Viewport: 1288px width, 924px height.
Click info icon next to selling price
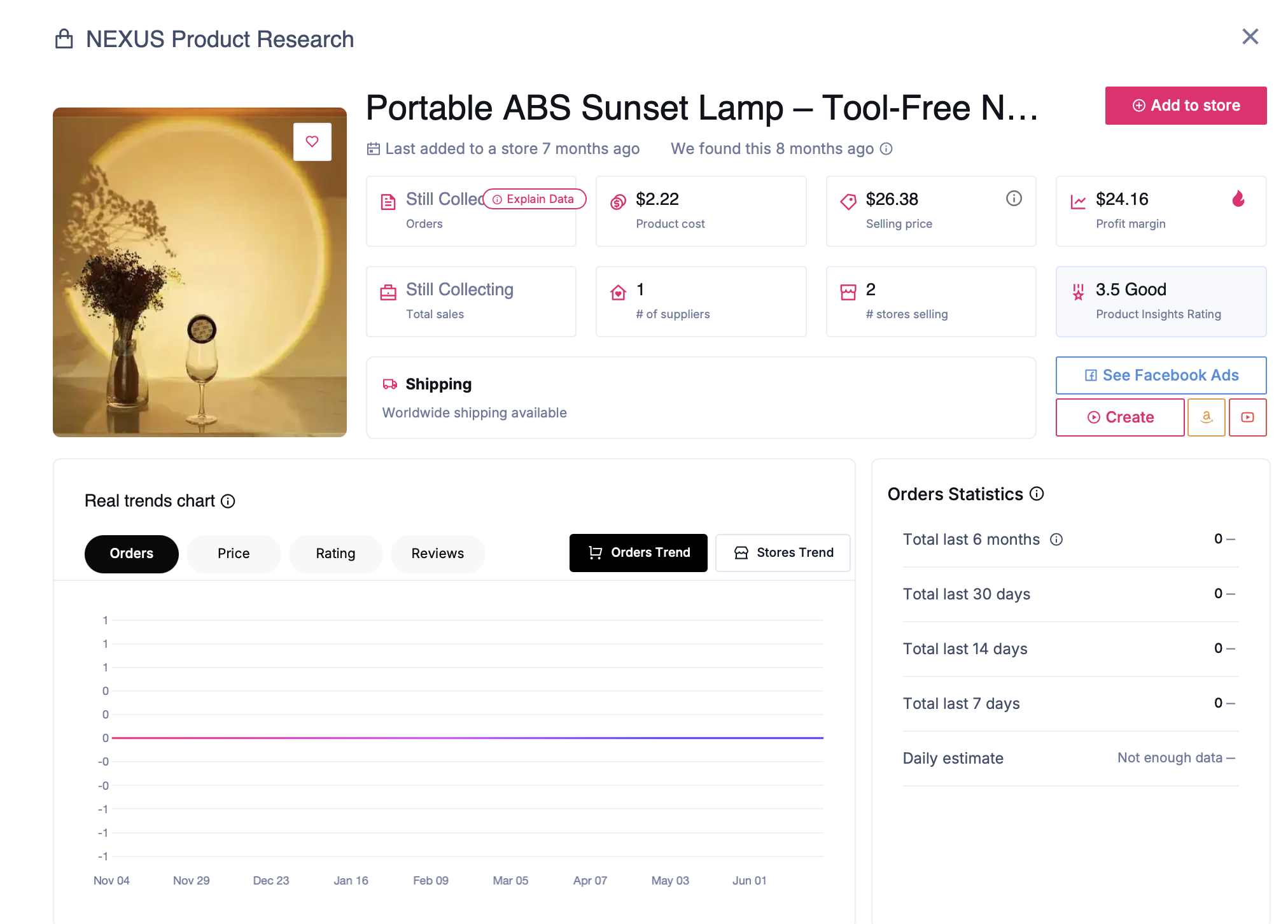coord(1014,199)
